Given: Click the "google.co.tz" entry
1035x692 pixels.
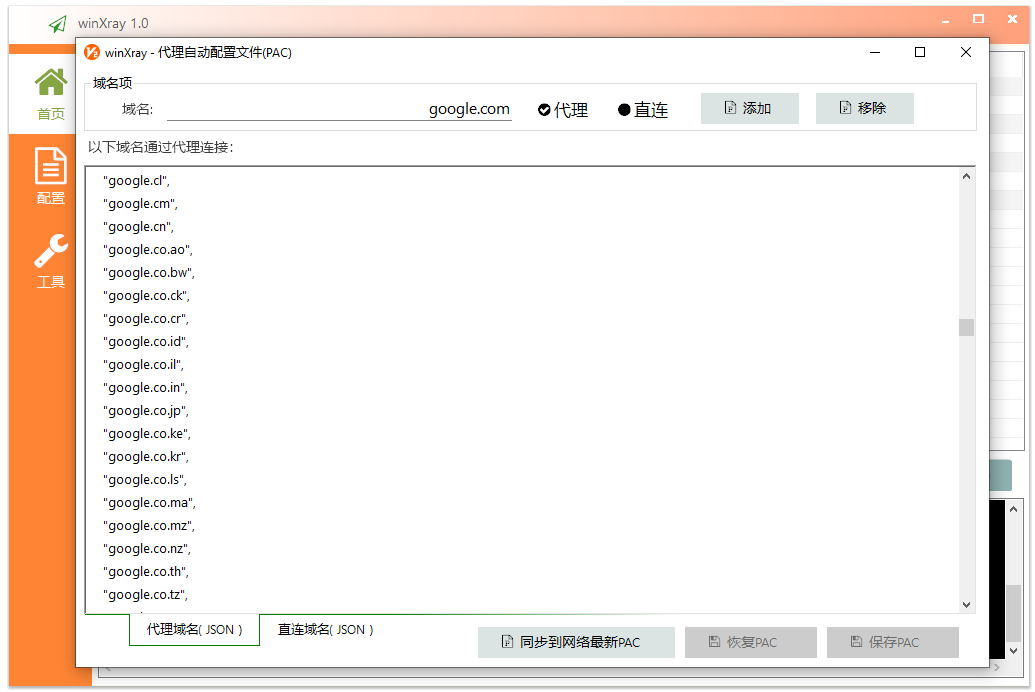Looking at the screenshot, I should pyautogui.click(x=145, y=596).
